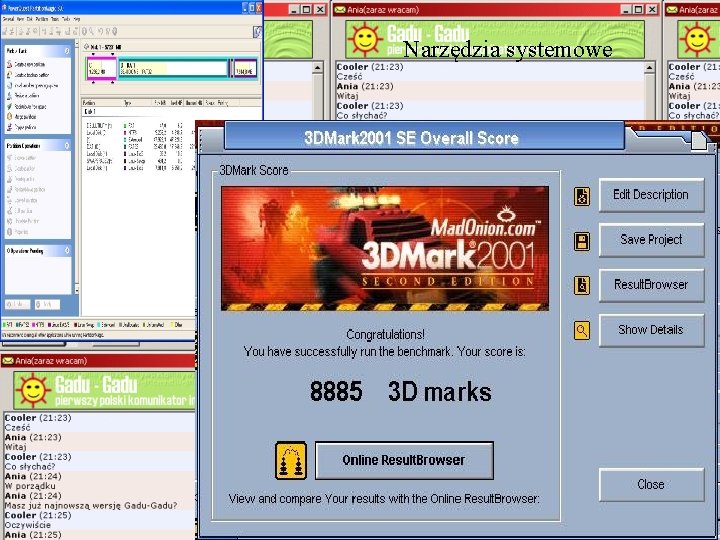Click the MadOnion 3DMark2001 banner image
Viewport: 720px width, 540px height.
(385, 248)
